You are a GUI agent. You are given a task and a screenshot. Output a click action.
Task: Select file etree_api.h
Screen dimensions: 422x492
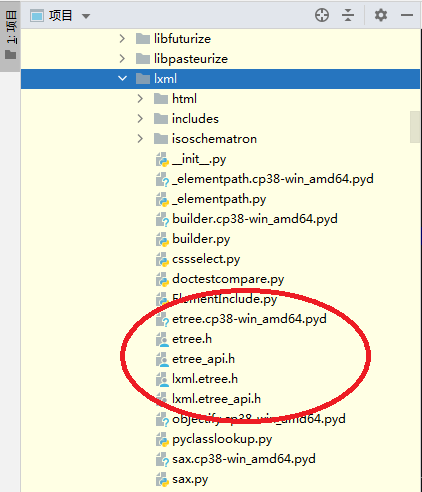(203, 359)
